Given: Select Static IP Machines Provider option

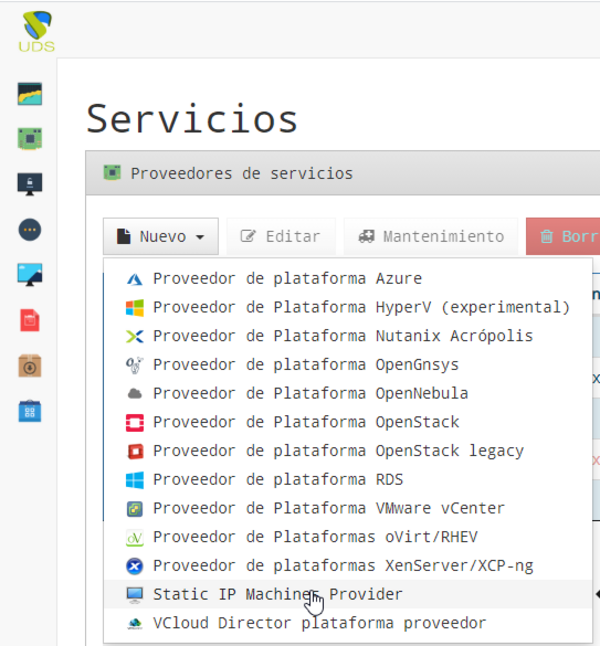Looking at the screenshot, I should 277,594.
